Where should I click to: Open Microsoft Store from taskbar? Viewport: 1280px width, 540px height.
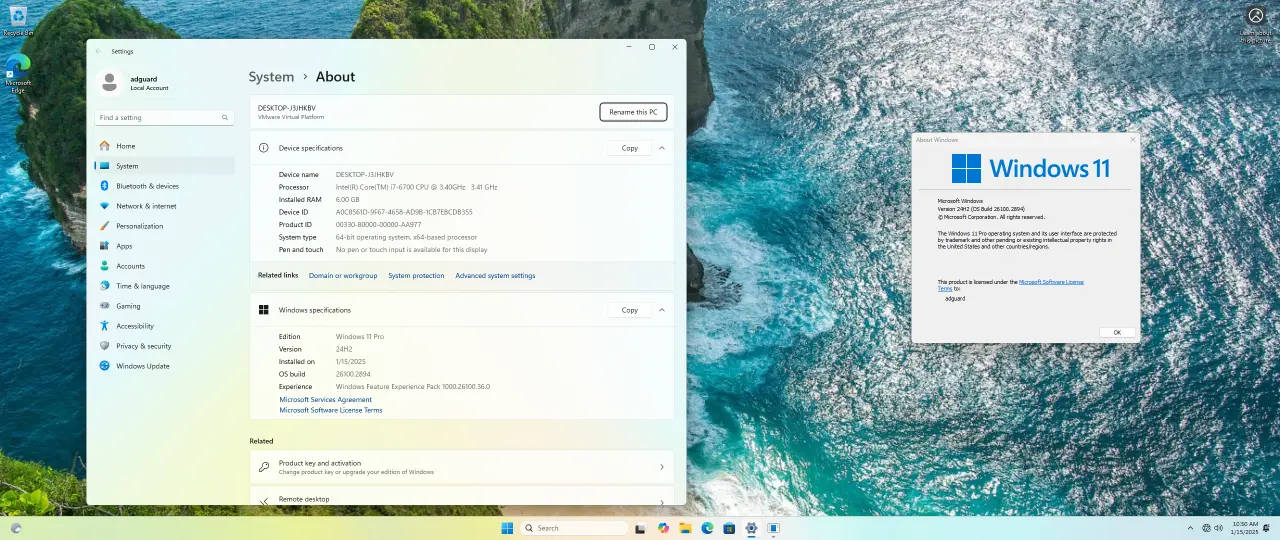(729, 528)
